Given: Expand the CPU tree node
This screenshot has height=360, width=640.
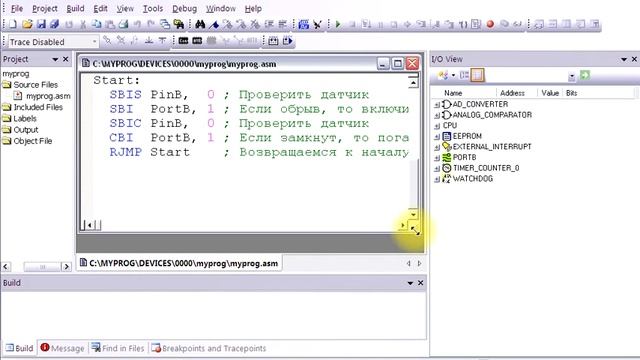Looking at the screenshot, I should click(437, 126).
